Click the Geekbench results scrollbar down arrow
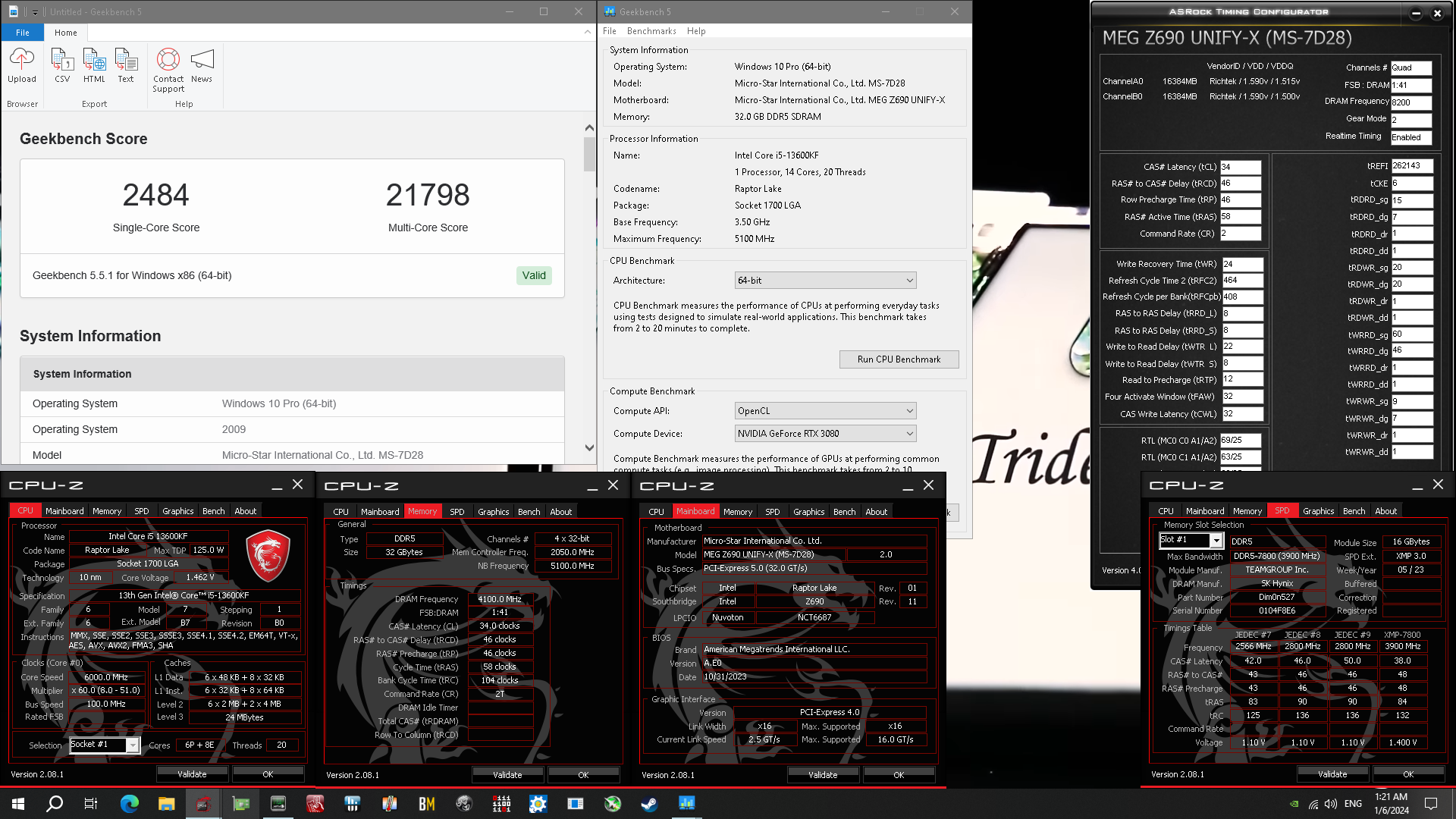Viewport: 1456px width, 819px height. pos(589,448)
